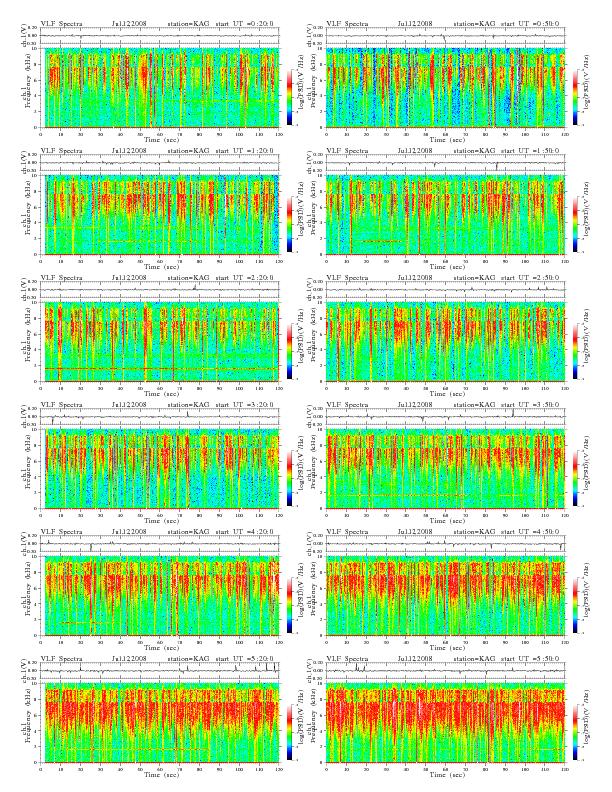Click the 'start UT =5:50:0' title text
Viewport: 612px width, 792px height.
tap(530, 659)
